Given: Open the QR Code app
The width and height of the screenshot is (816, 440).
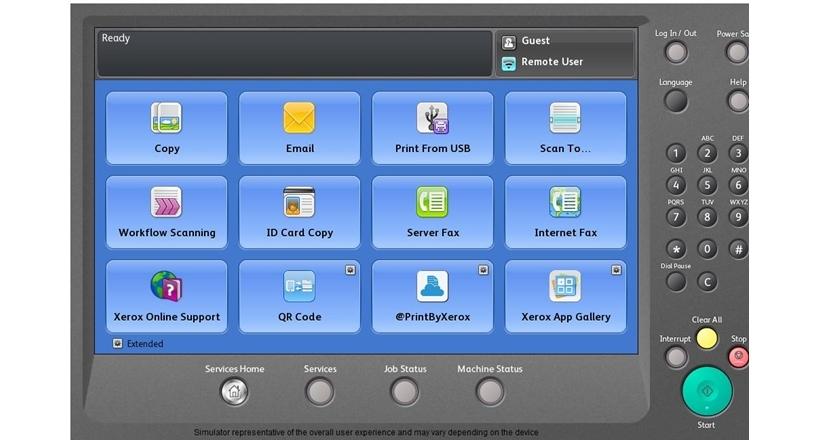Looking at the screenshot, I should [x=299, y=296].
